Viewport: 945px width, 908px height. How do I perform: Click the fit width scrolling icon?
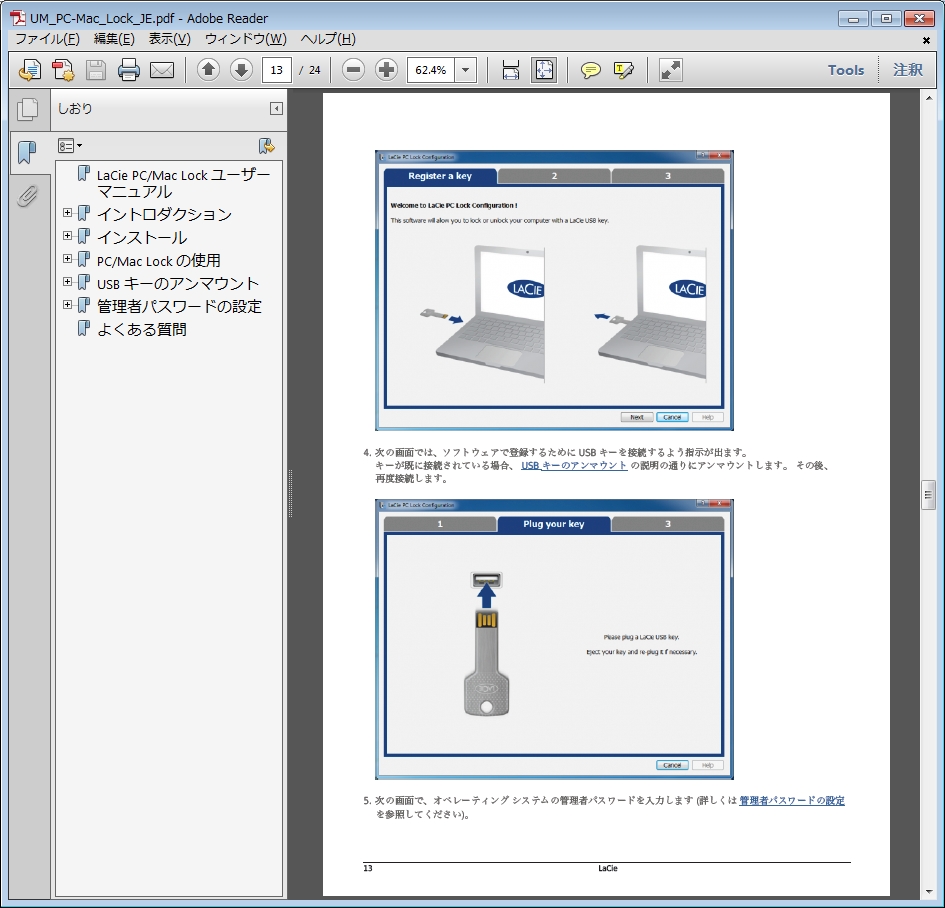[511, 70]
